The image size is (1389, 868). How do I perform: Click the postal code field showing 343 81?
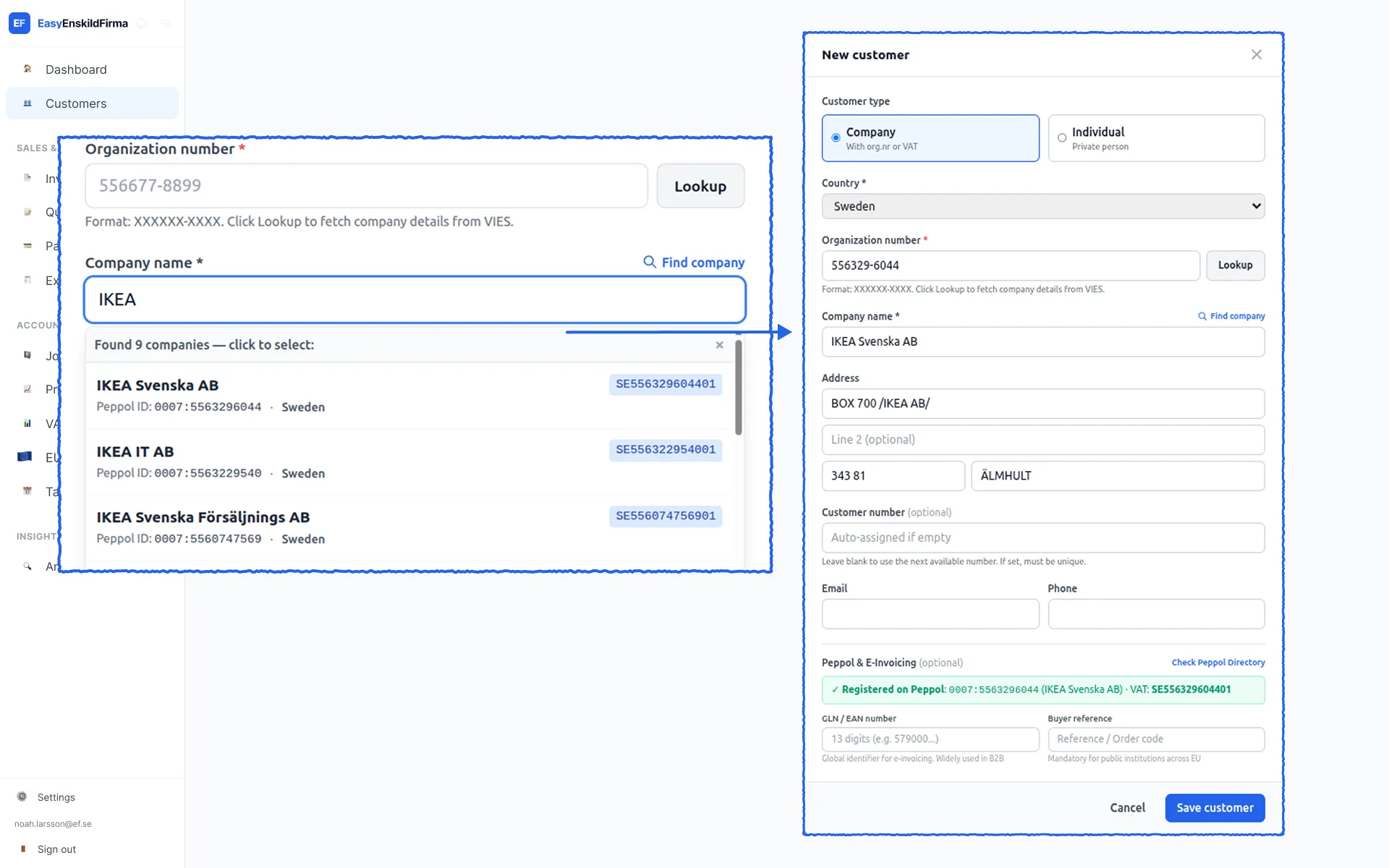893,476
